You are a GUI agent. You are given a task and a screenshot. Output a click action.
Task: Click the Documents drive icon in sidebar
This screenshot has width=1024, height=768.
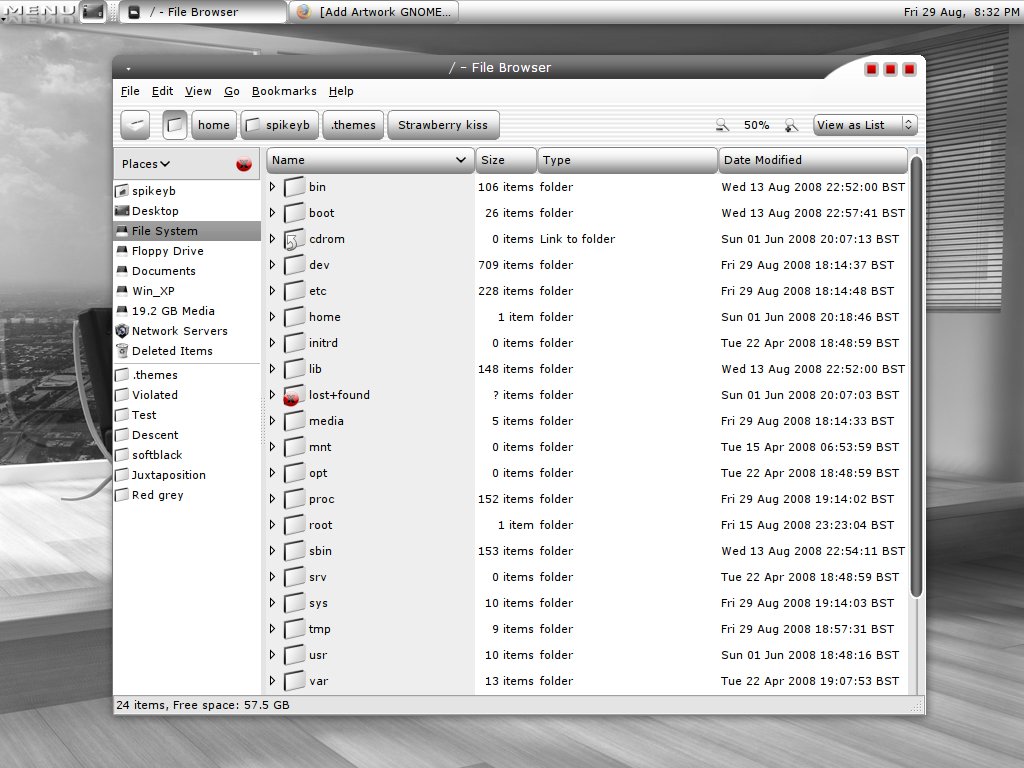coord(121,271)
